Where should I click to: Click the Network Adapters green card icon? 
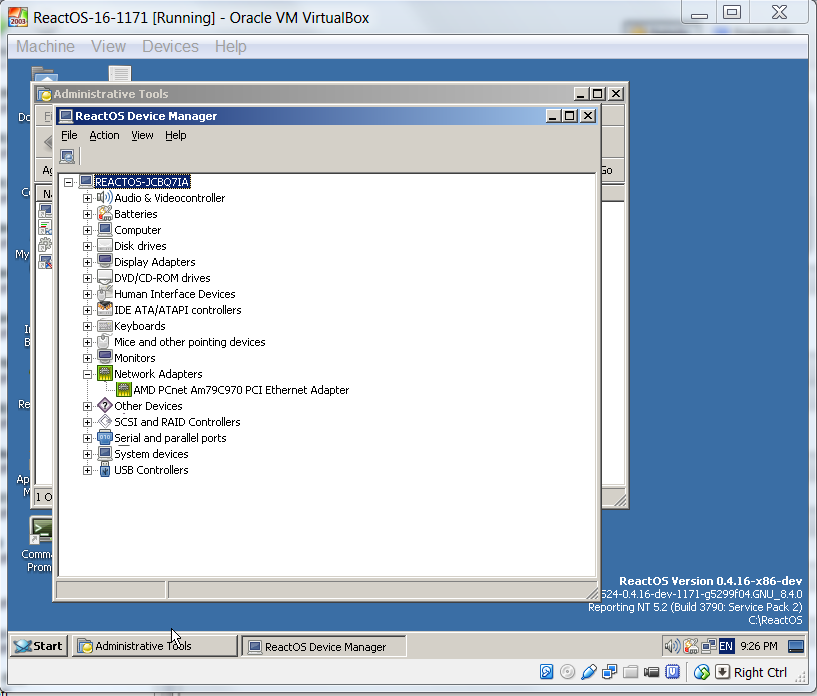(105, 374)
